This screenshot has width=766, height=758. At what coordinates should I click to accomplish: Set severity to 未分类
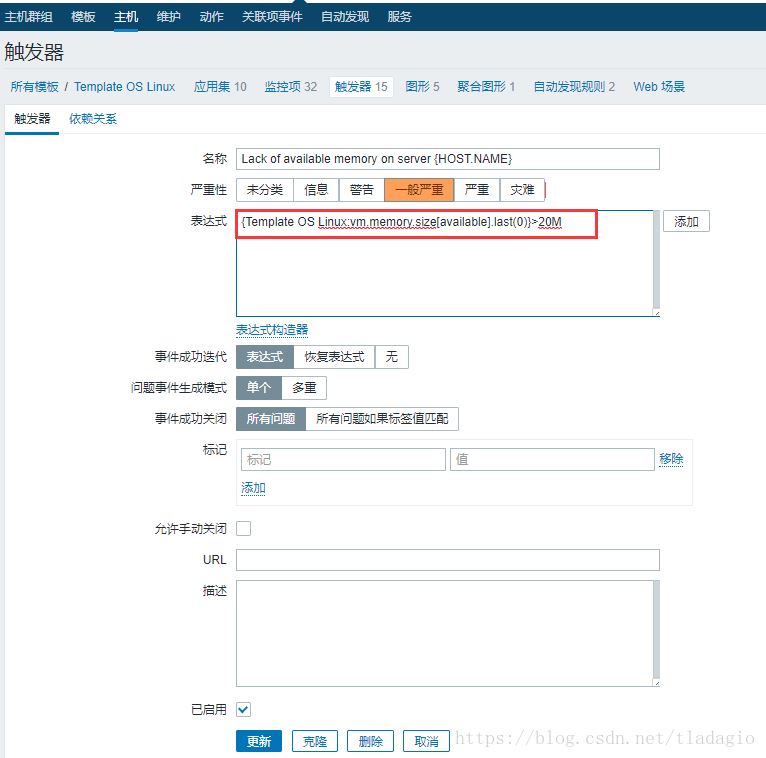265,190
